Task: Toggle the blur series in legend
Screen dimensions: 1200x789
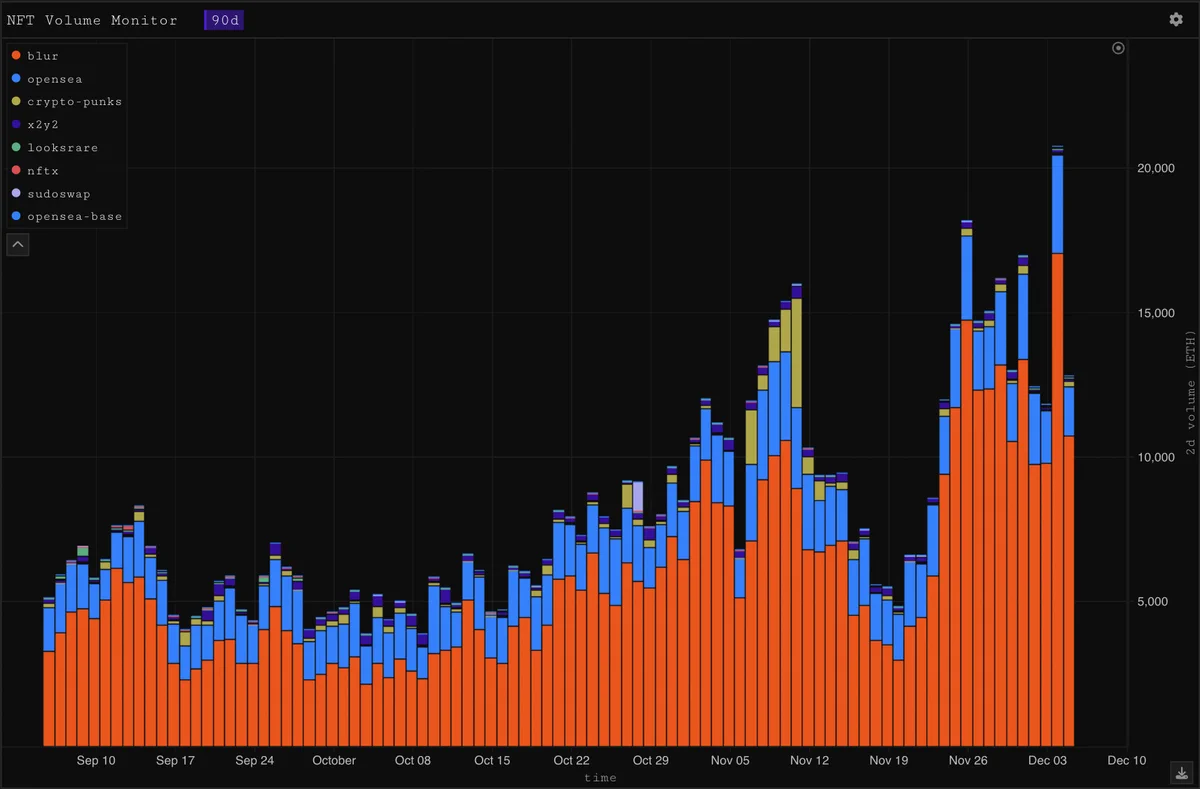Action: [35, 56]
